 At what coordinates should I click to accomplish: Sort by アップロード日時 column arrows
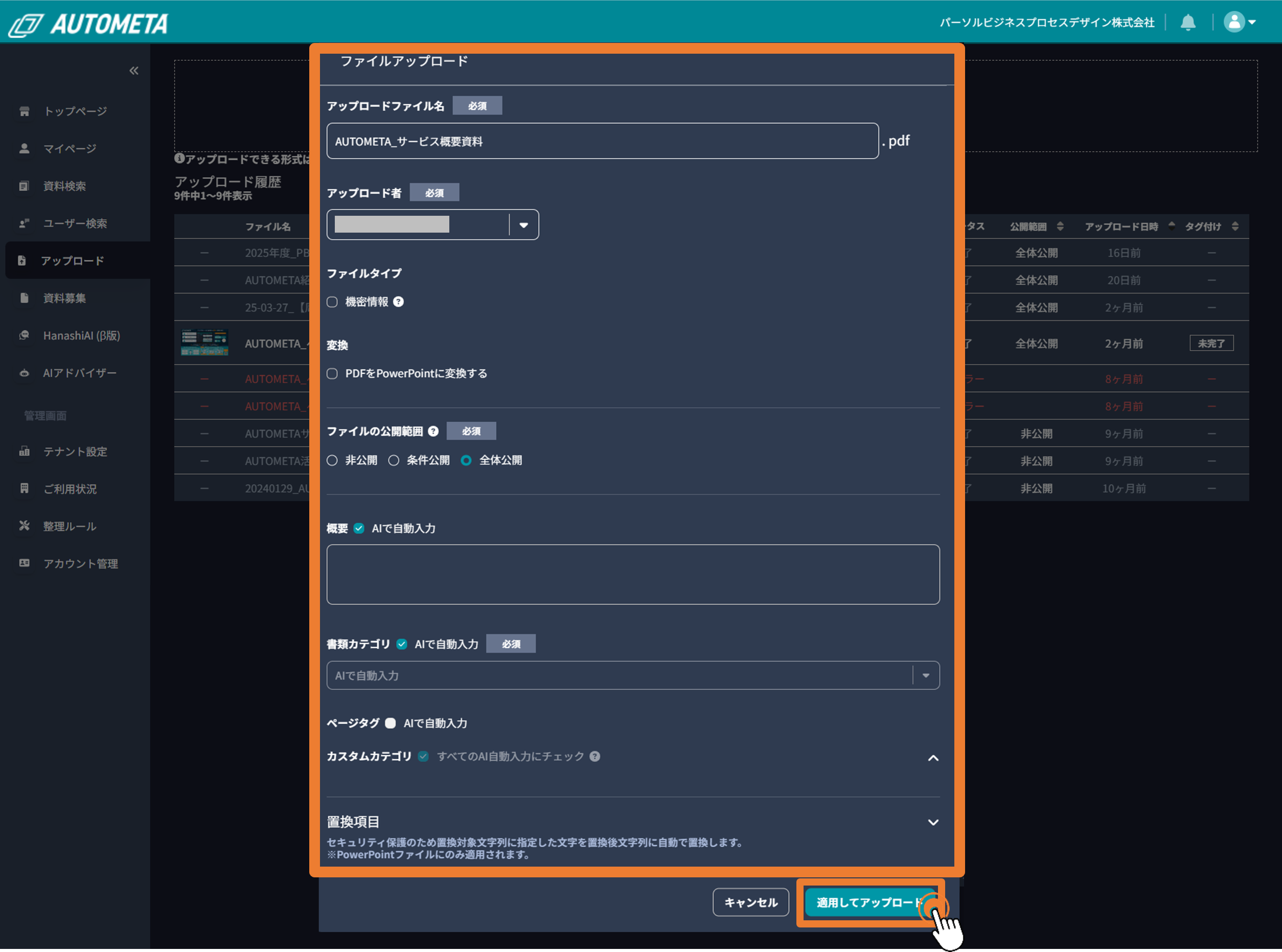click(x=1172, y=226)
